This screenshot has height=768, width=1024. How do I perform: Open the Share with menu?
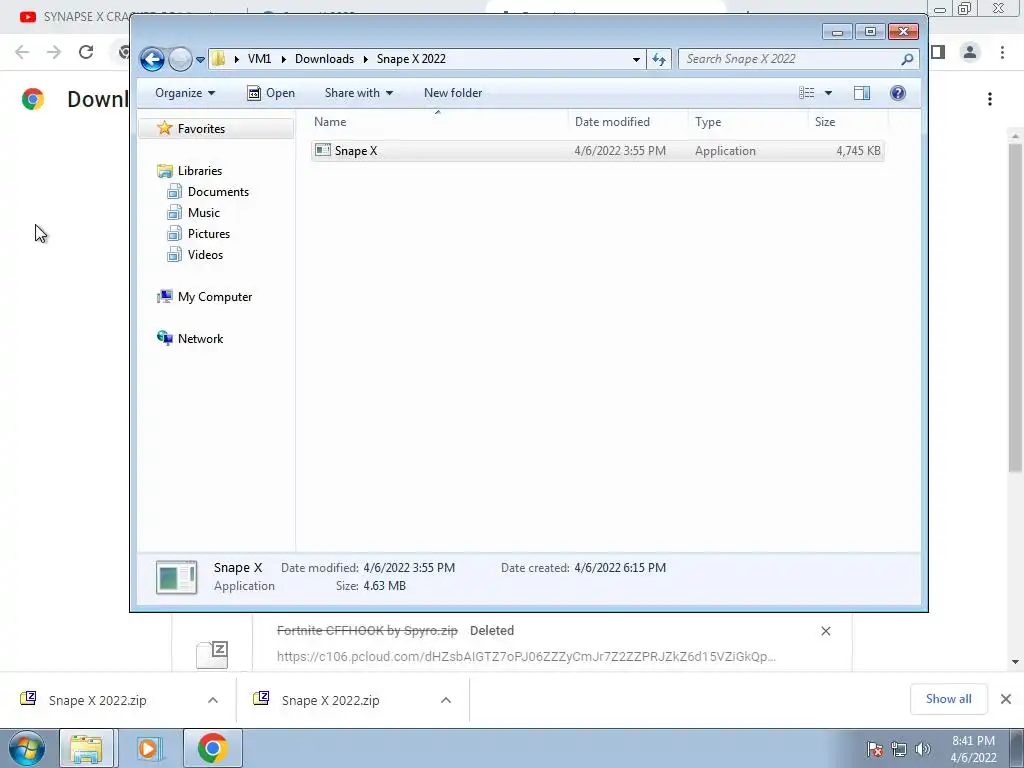tap(359, 93)
